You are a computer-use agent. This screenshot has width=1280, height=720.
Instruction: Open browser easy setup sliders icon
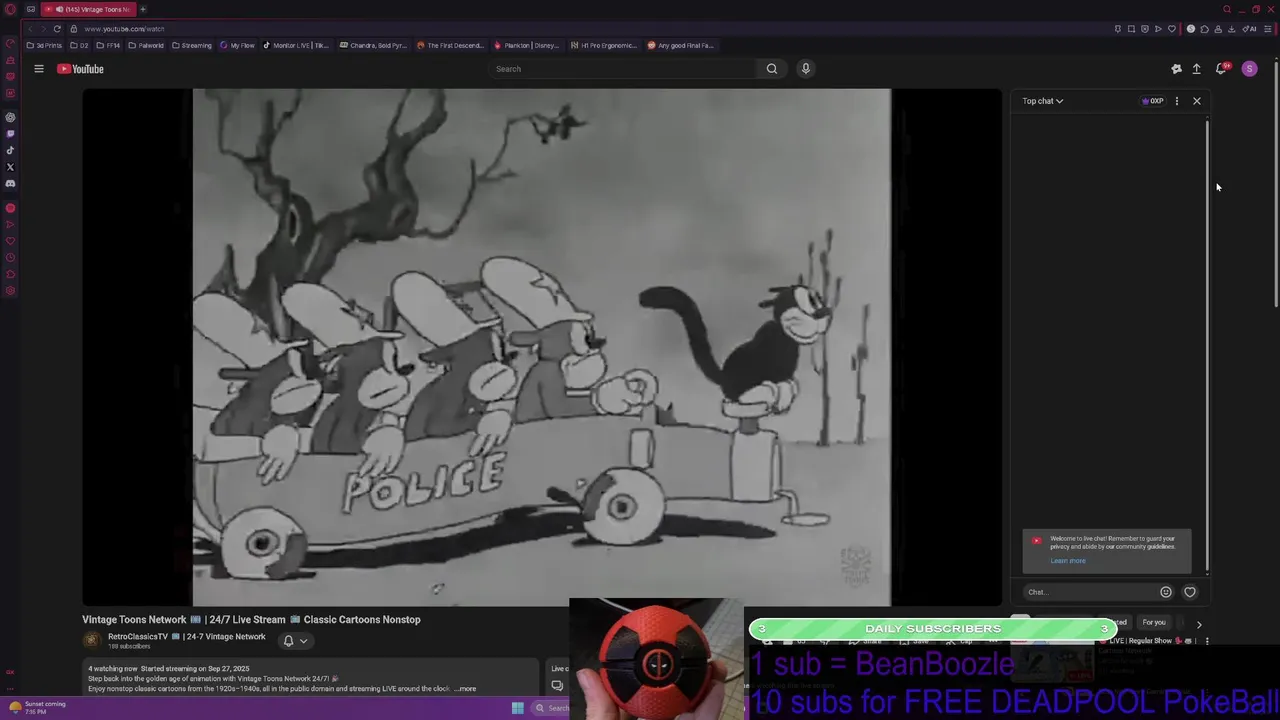(1267, 29)
